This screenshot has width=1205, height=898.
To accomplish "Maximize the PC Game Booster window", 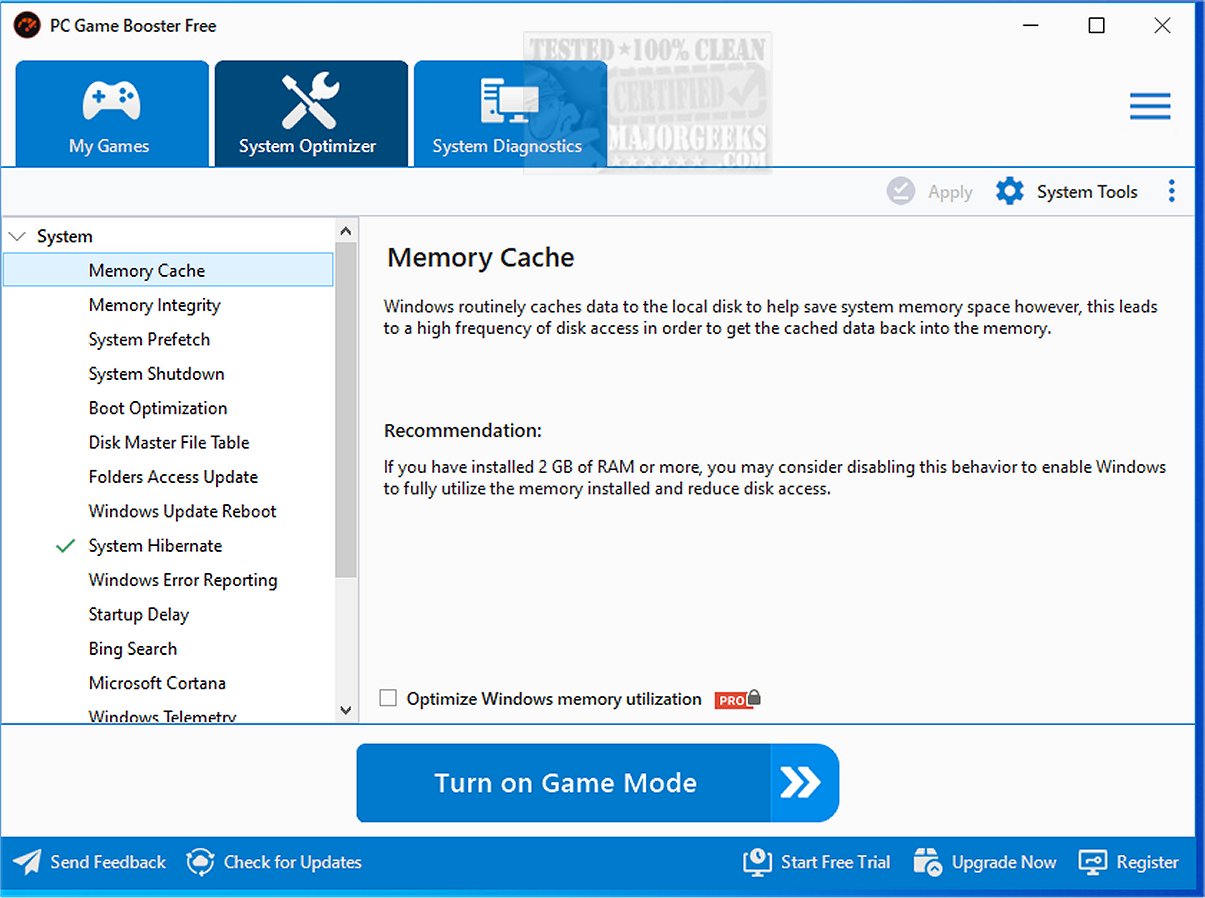I will click(x=1096, y=26).
